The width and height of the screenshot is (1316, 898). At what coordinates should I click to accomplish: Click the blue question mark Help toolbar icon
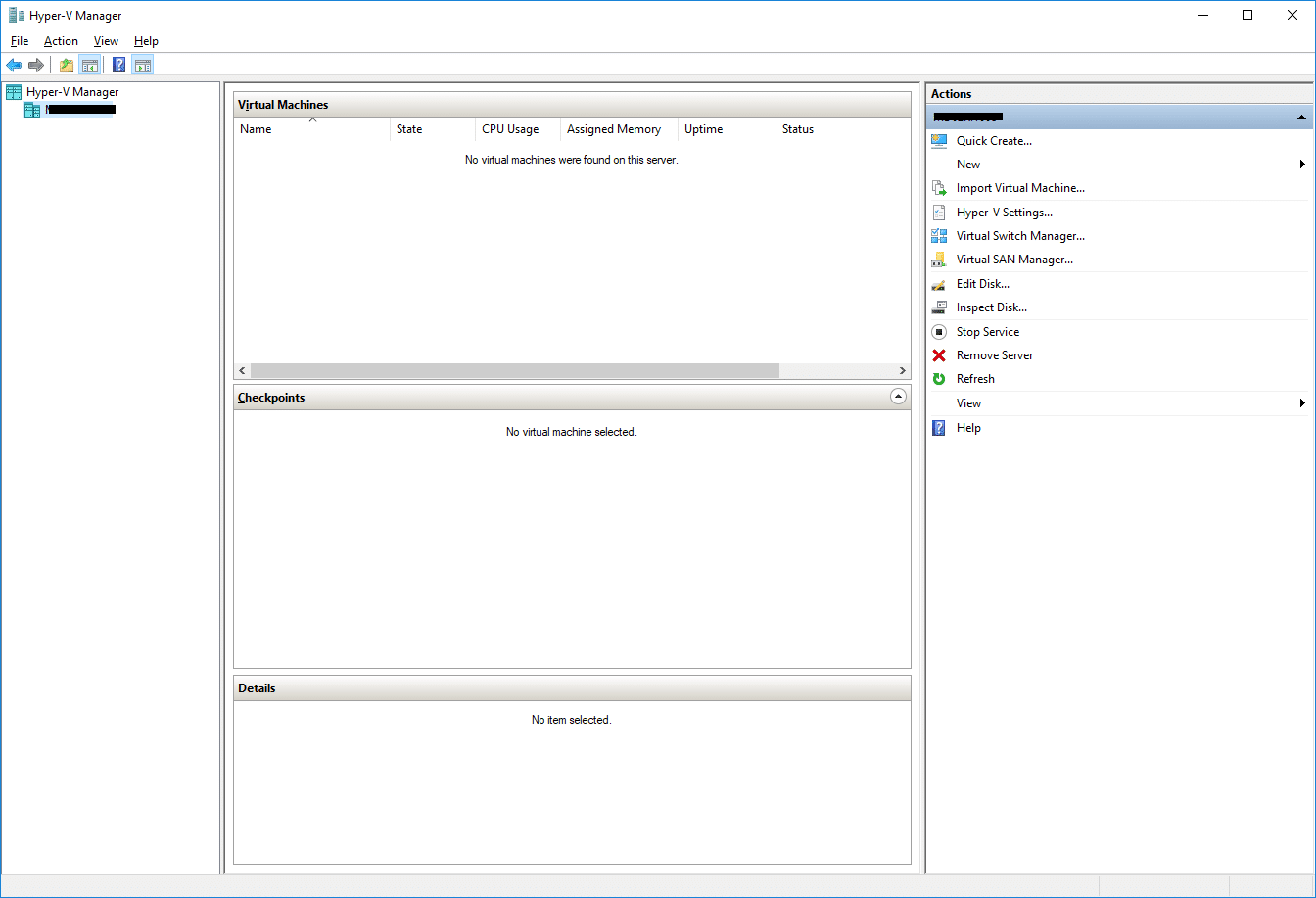(119, 65)
